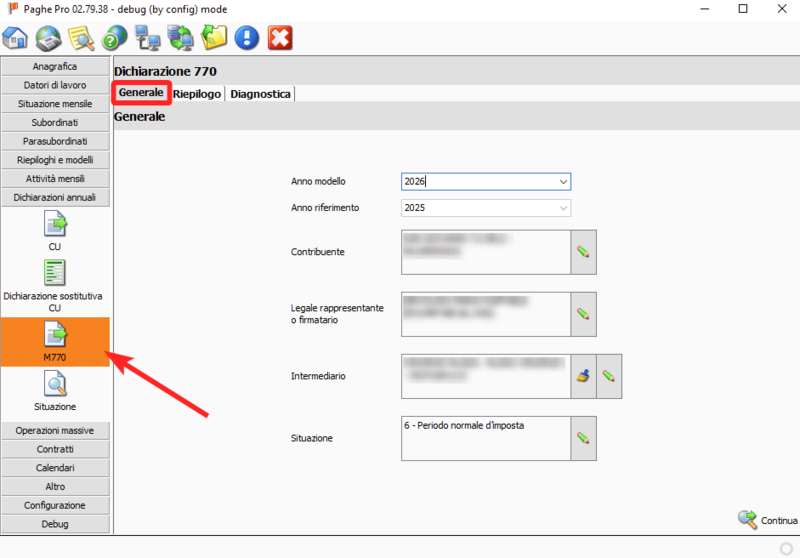Edit Intermediario with the pencil icon

[609, 376]
